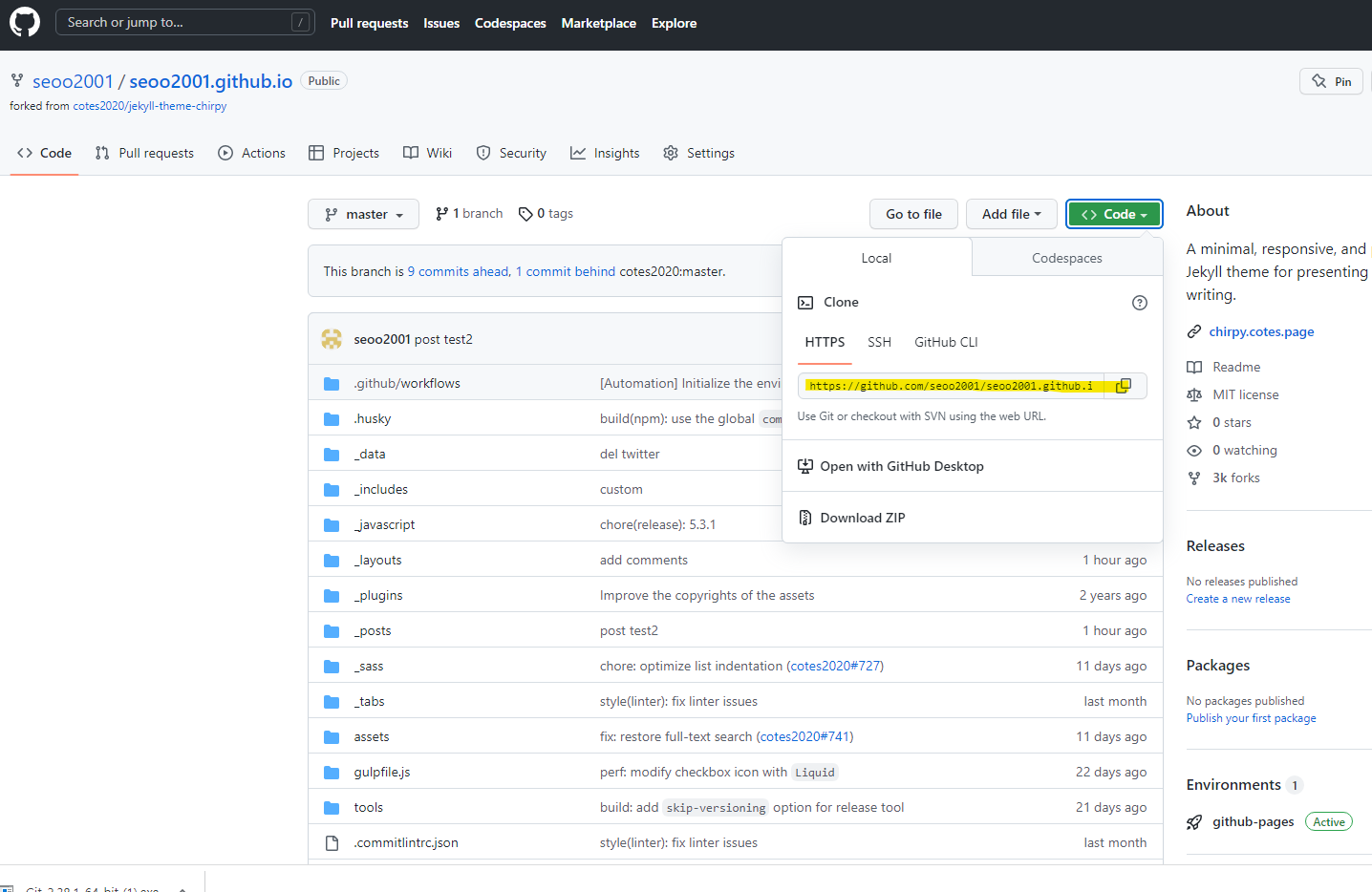The image size is (1372, 892).
Task: Click the _javascript folder icon
Action: point(332,525)
